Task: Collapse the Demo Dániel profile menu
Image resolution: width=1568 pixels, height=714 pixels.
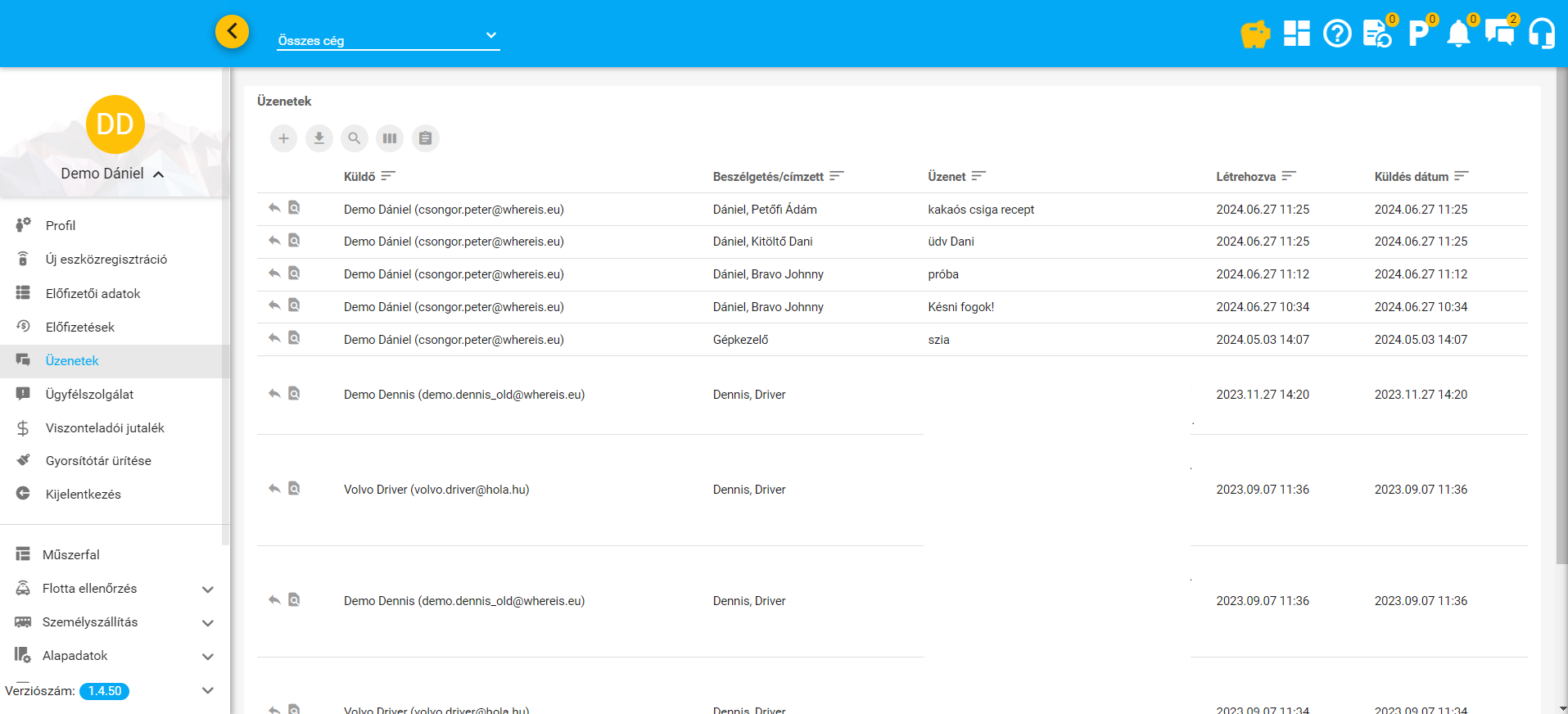Action: click(158, 174)
